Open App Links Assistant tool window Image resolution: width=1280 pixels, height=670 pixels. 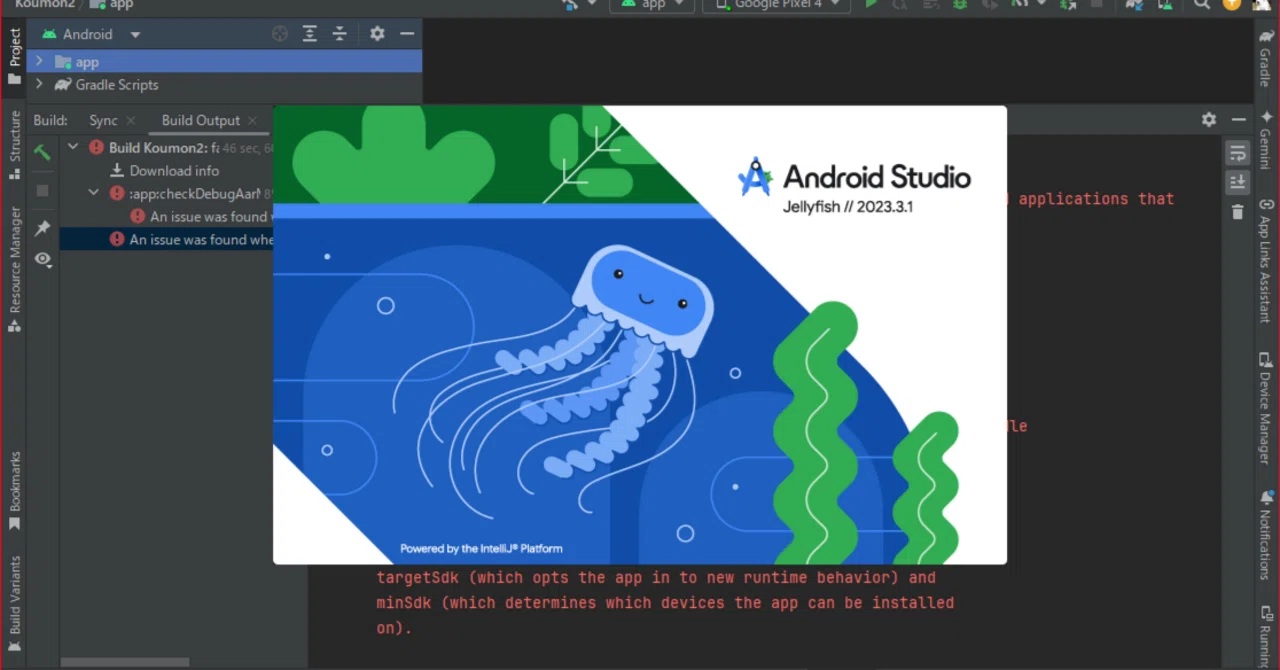coord(1266,259)
